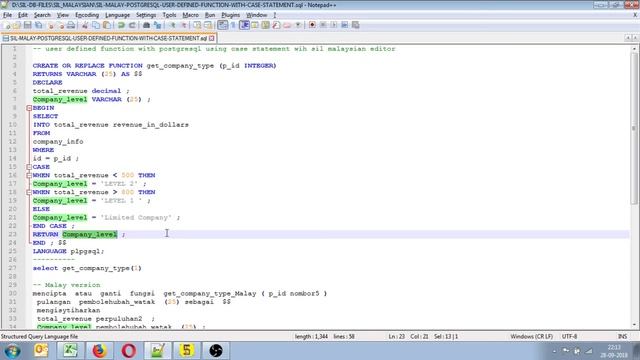The height and width of the screenshot is (360, 640).
Task: Click the Paste toolbar icon
Action: (x=107, y=25)
